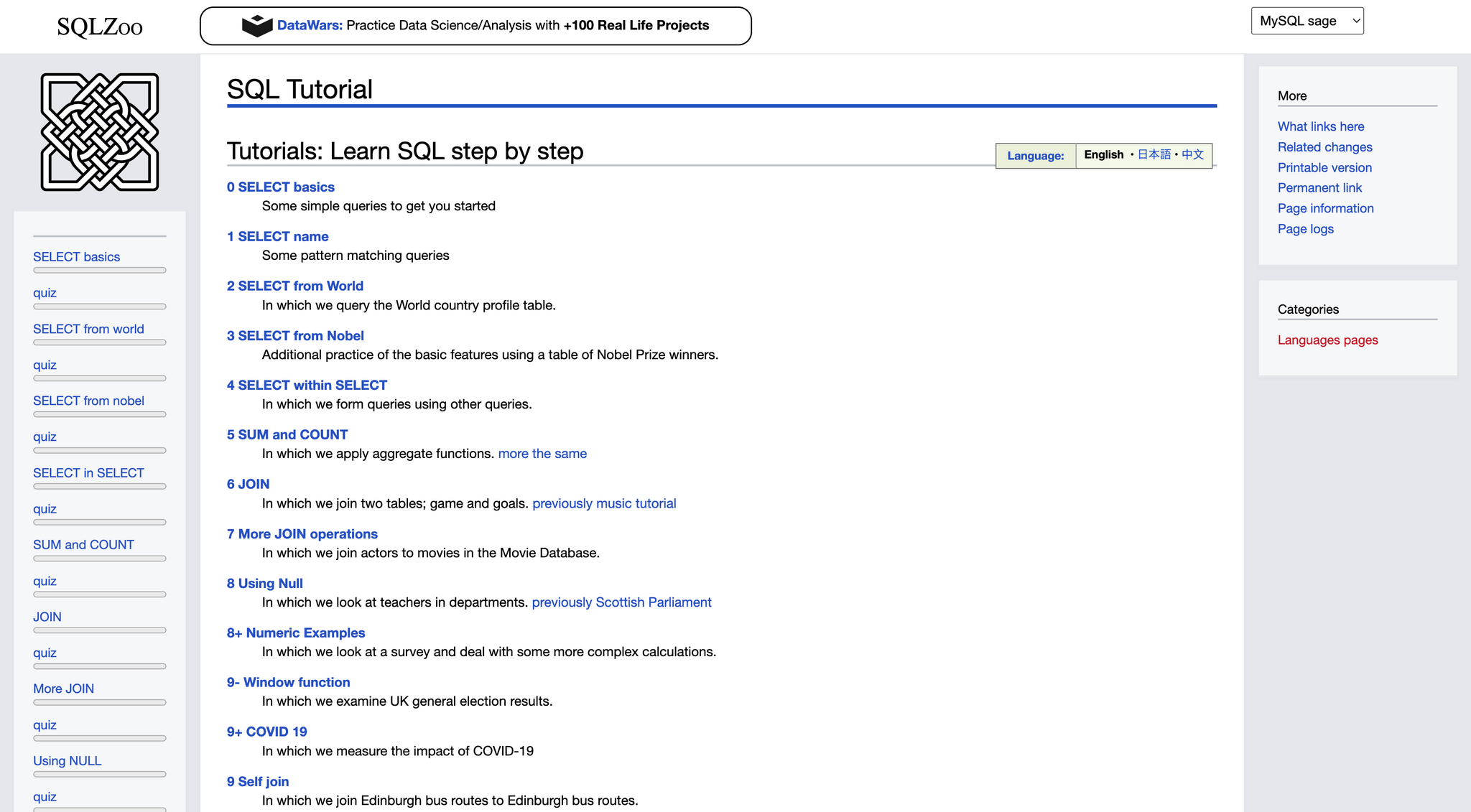The image size is (1471, 812).
Task: Click the DataWars box icon in banner
Action: tap(257, 26)
